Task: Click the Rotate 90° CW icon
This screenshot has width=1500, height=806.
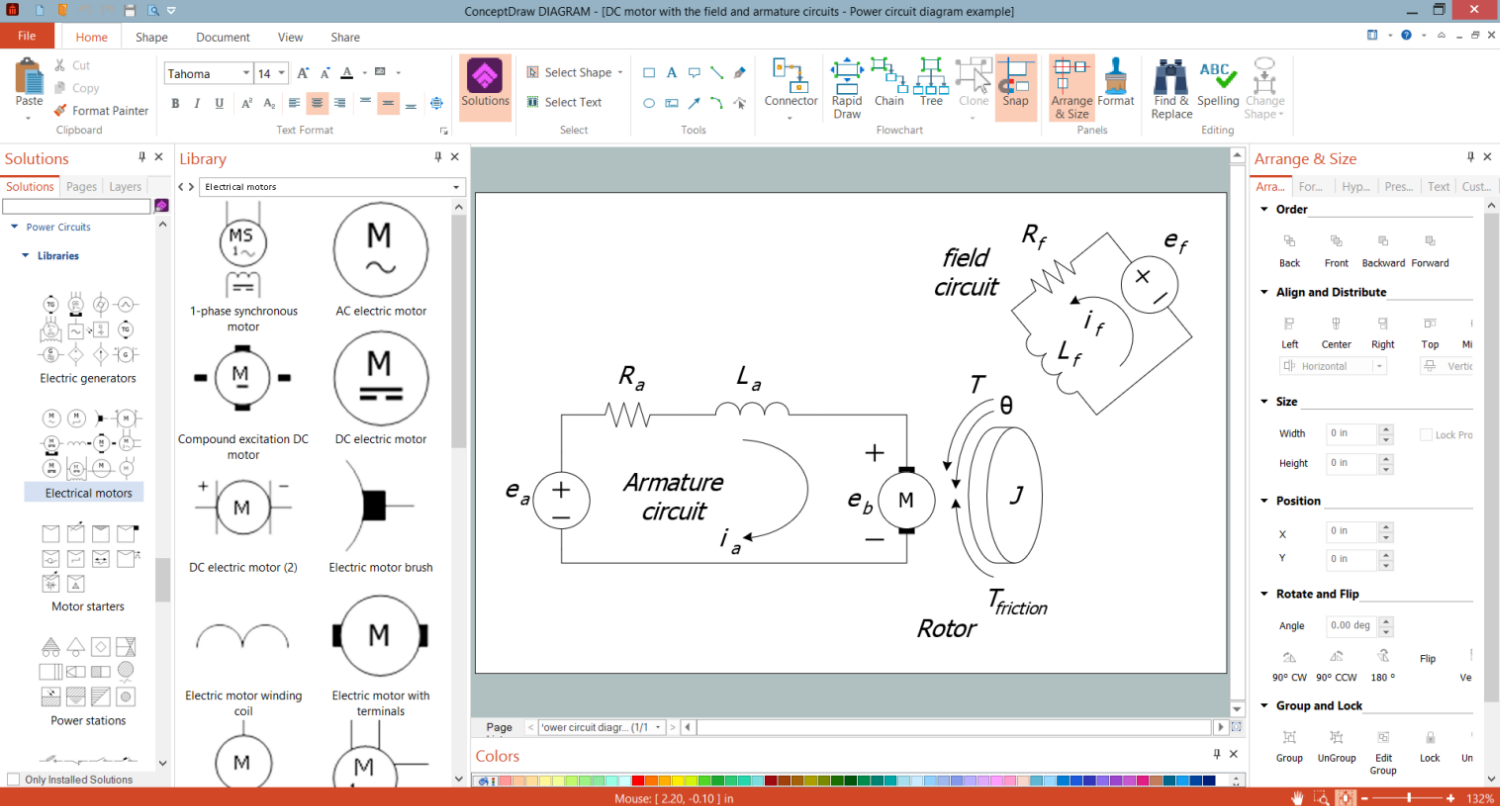Action: [1289, 656]
